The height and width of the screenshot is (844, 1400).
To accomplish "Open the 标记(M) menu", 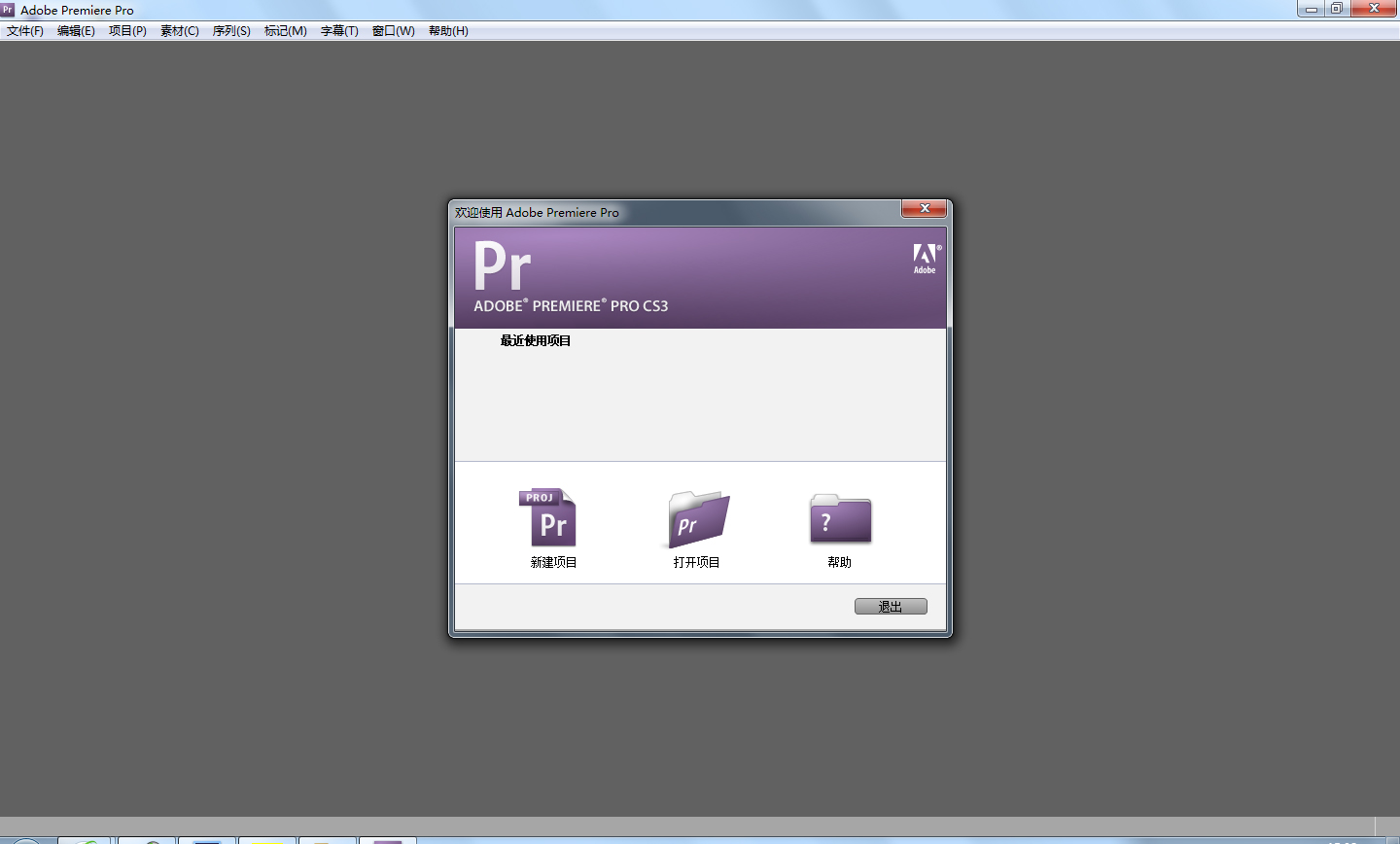I will tap(286, 31).
